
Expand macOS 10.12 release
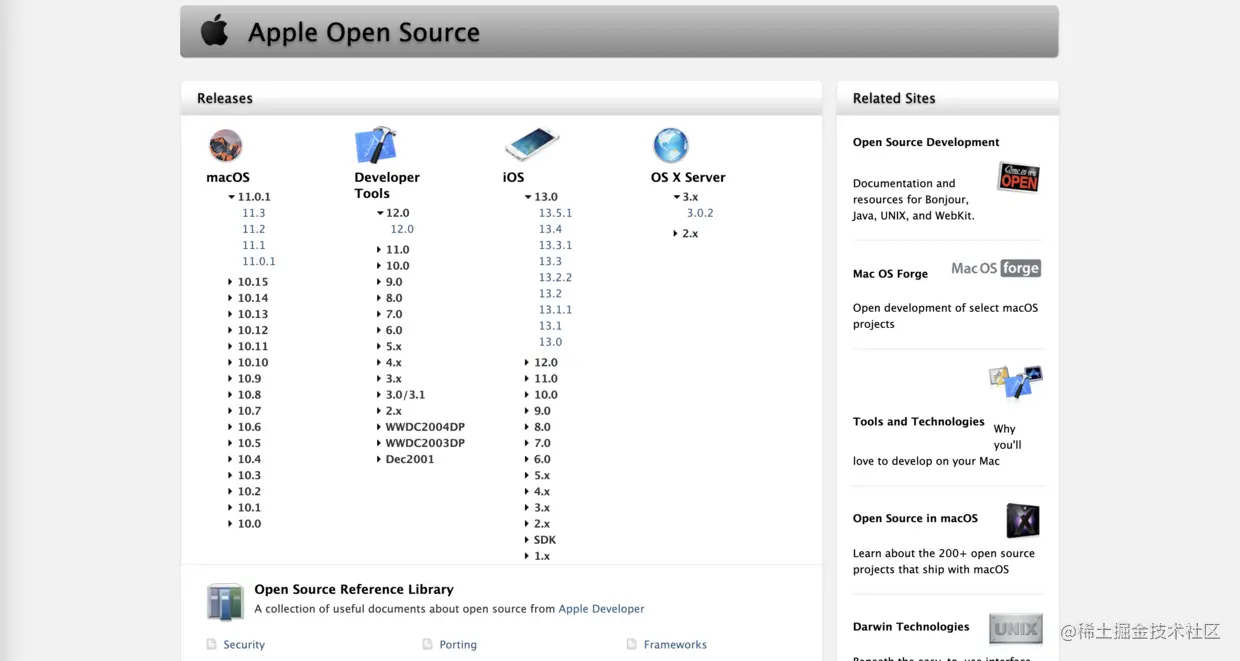pos(230,331)
